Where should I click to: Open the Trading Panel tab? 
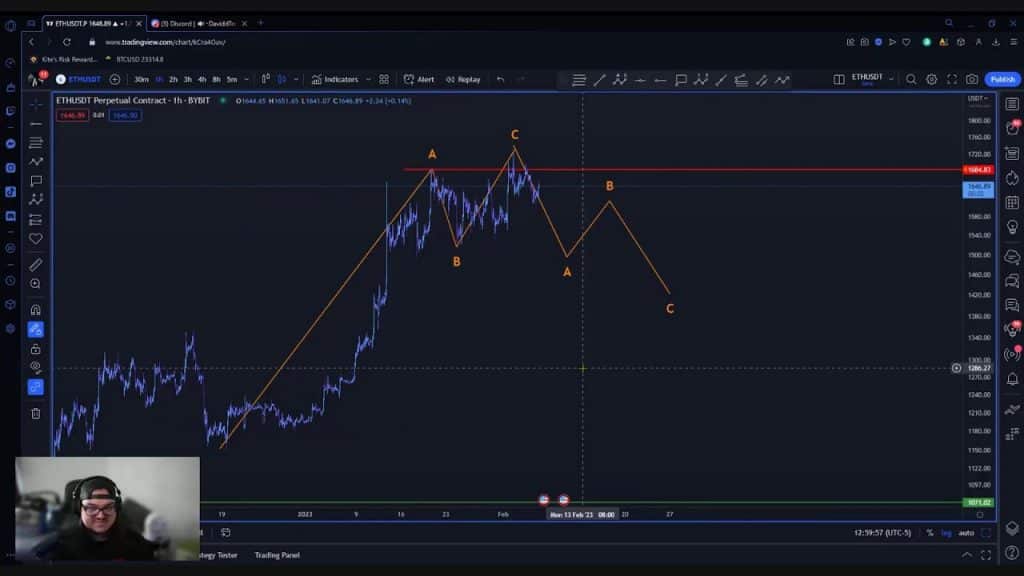277,555
